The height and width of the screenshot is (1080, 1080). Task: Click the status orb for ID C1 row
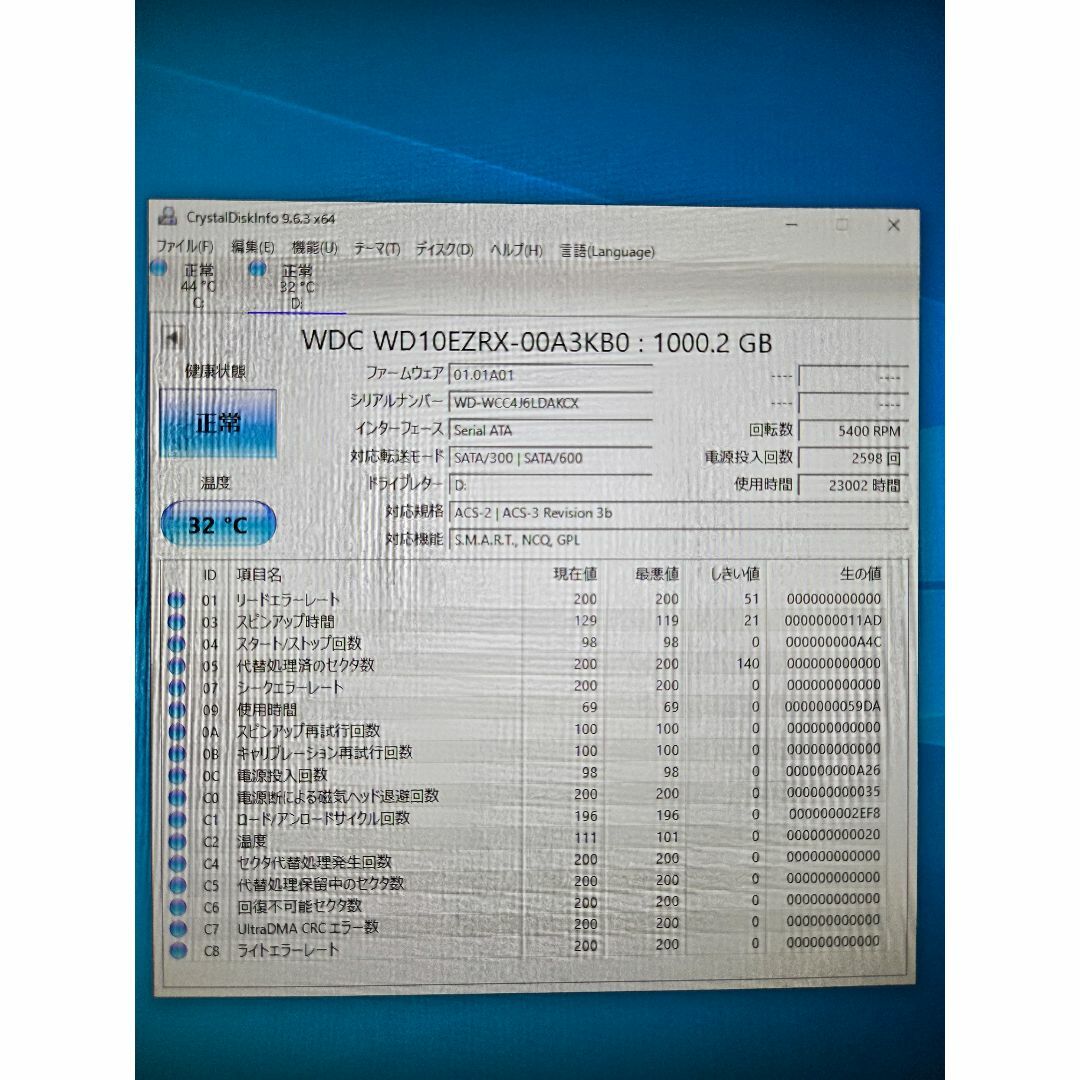tap(177, 820)
